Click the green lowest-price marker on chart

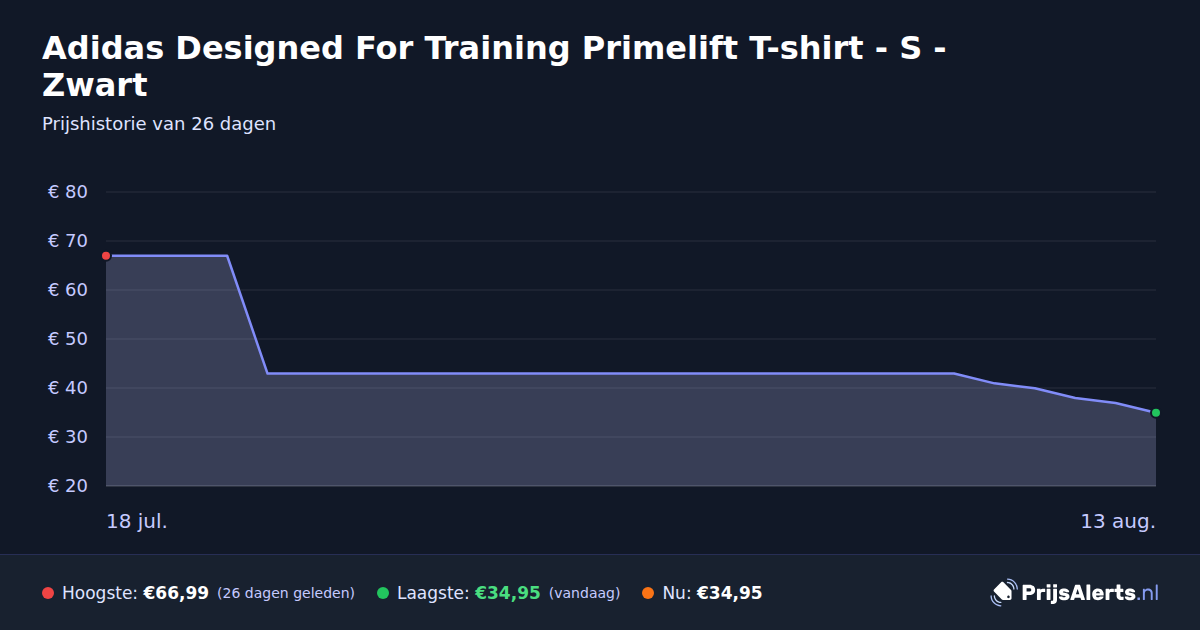(x=1155, y=413)
